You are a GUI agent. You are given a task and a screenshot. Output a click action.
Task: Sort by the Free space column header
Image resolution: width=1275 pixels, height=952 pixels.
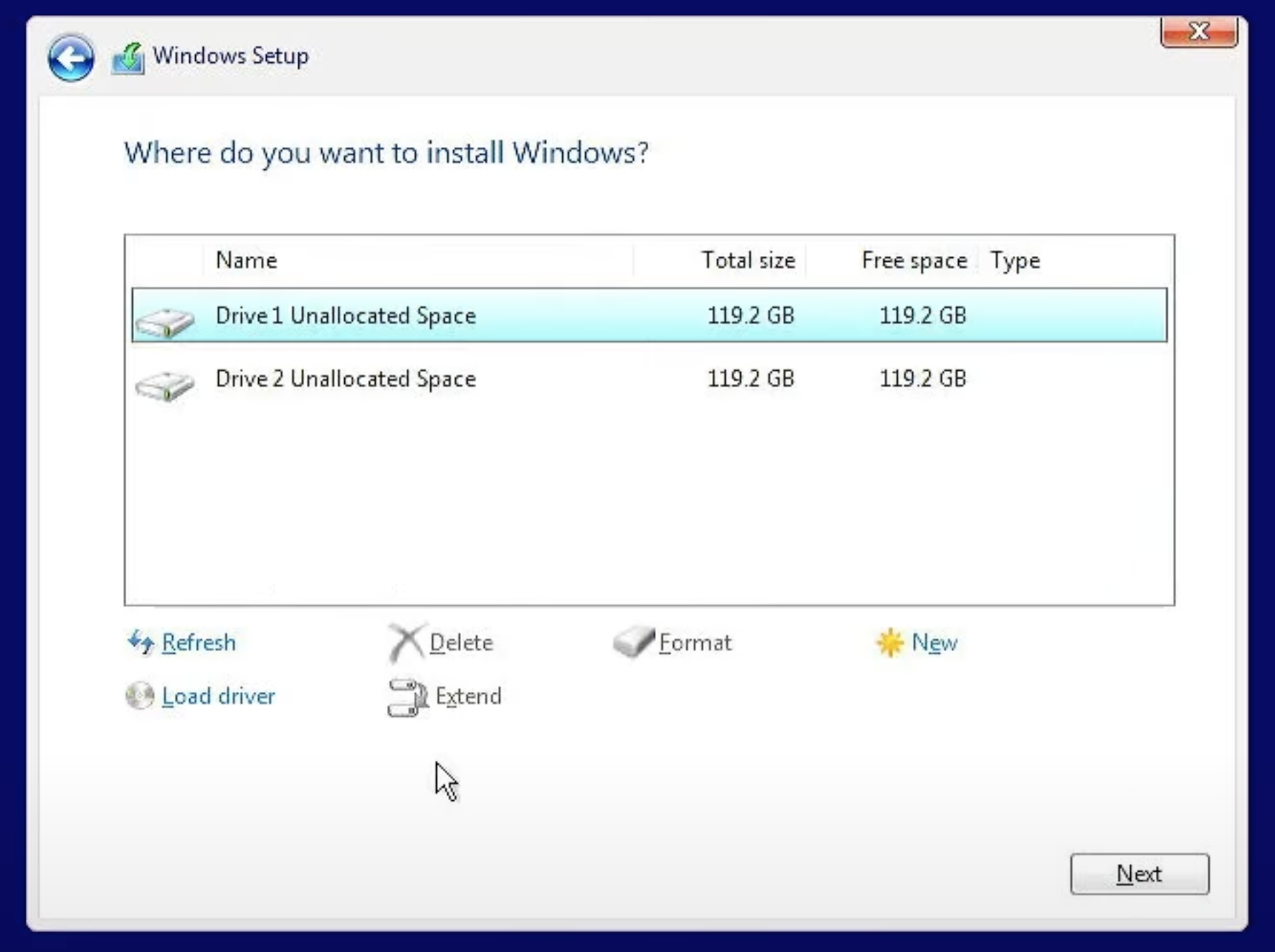(x=914, y=260)
